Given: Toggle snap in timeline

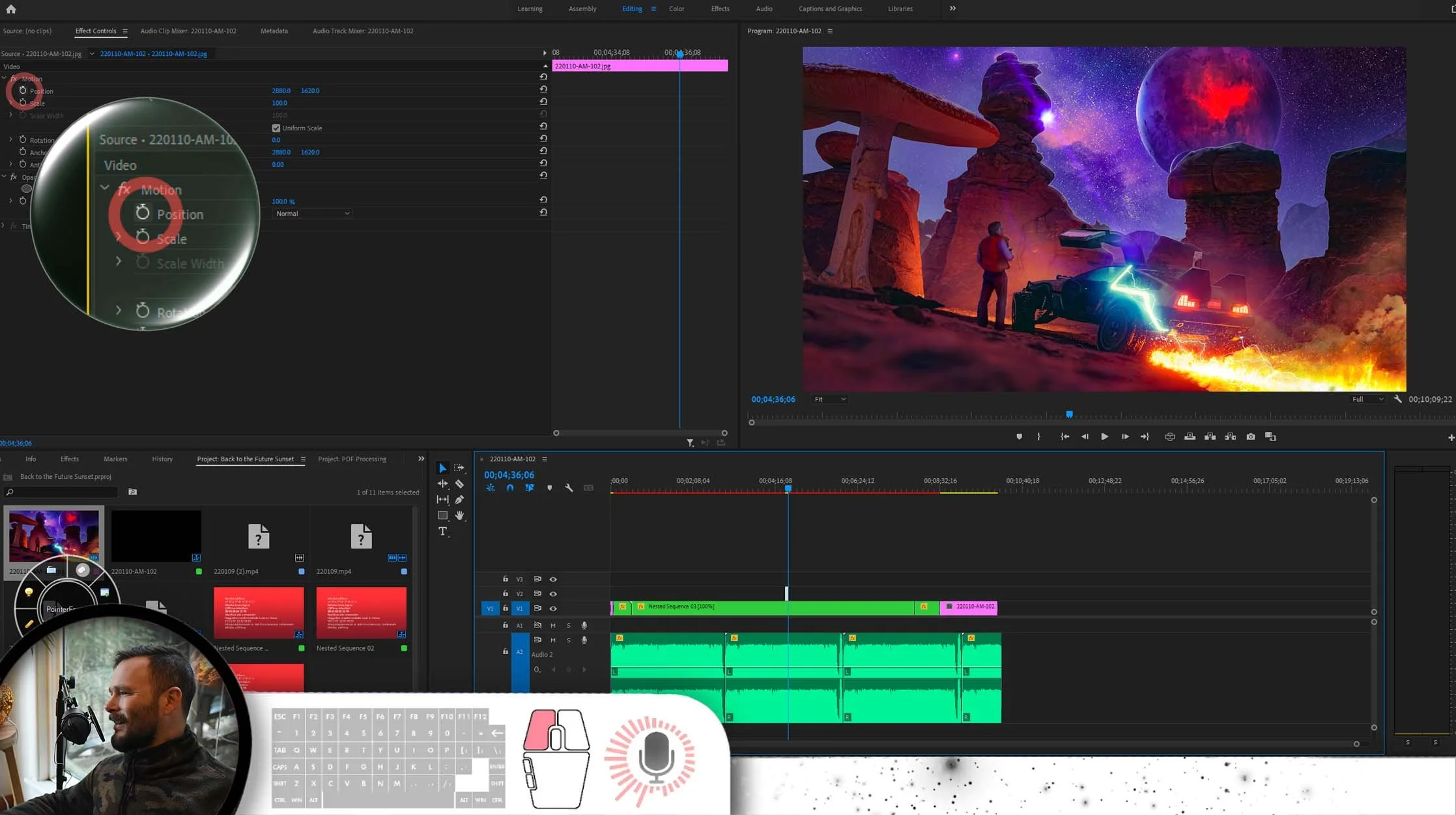Looking at the screenshot, I should [510, 488].
